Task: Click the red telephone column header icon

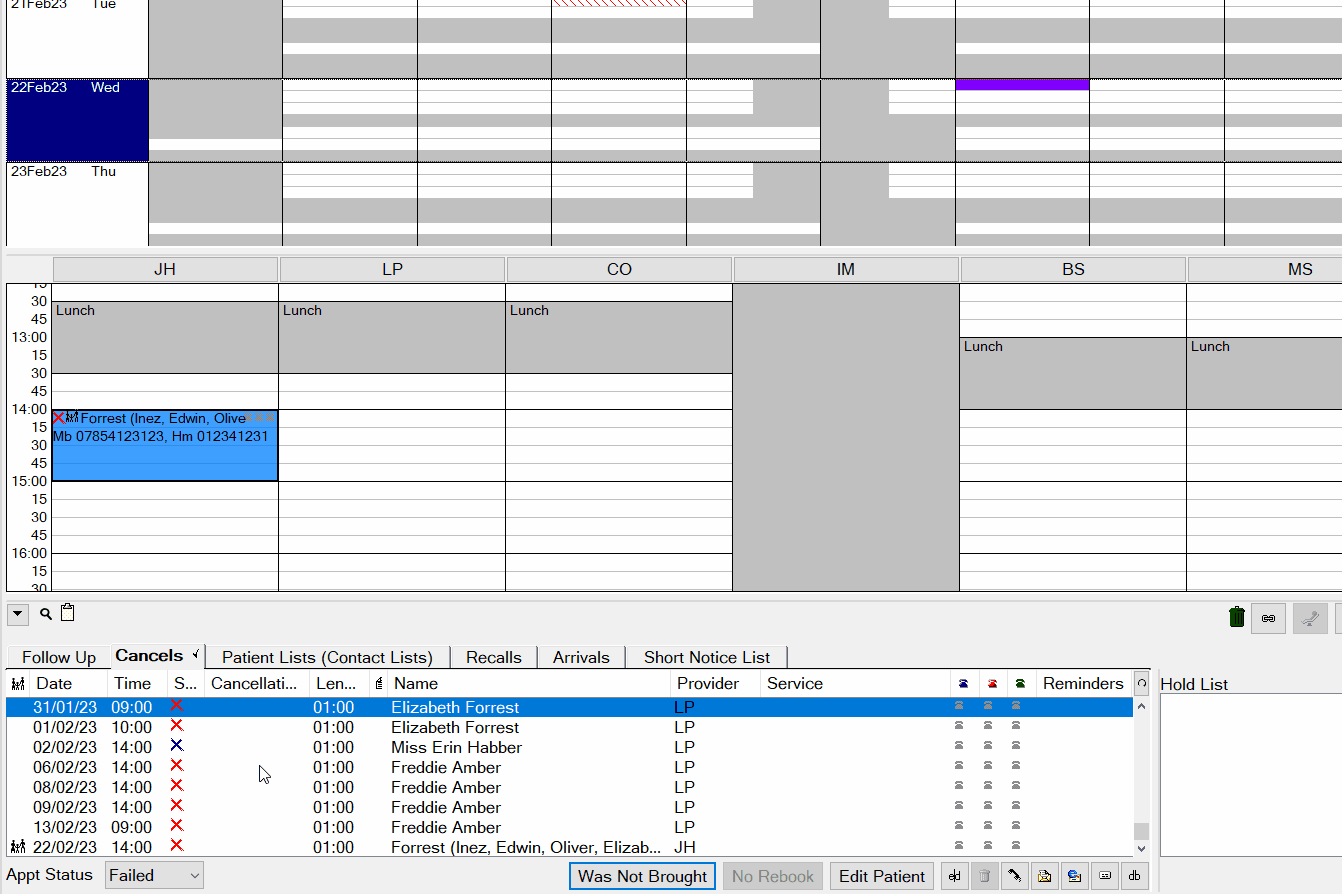Action: point(992,684)
